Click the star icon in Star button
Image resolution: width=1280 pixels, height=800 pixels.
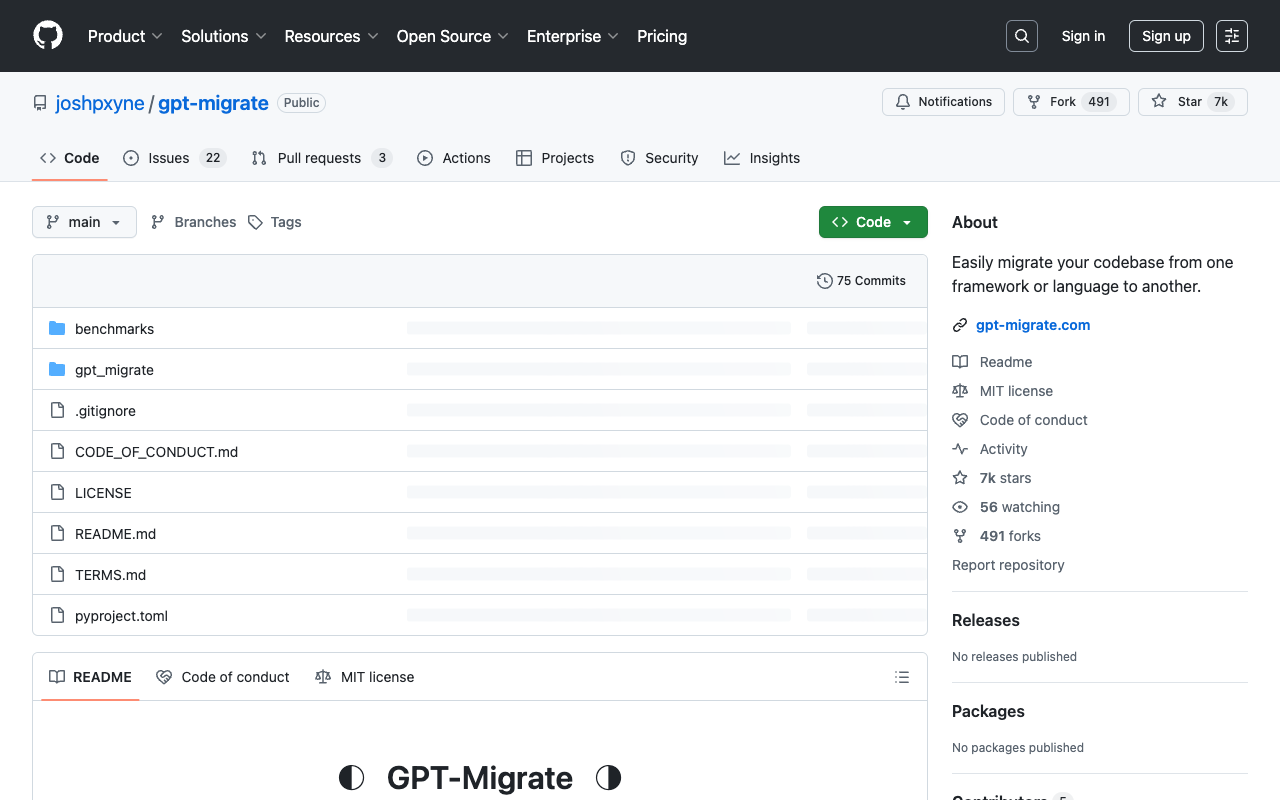[x=1159, y=102]
